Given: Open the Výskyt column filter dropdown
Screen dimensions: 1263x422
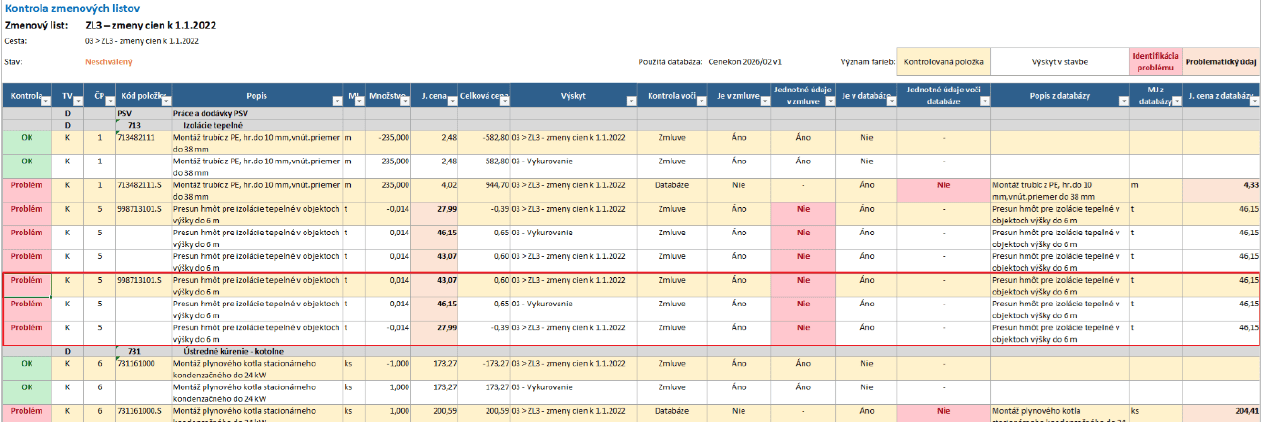Looking at the screenshot, I should [630, 101].
